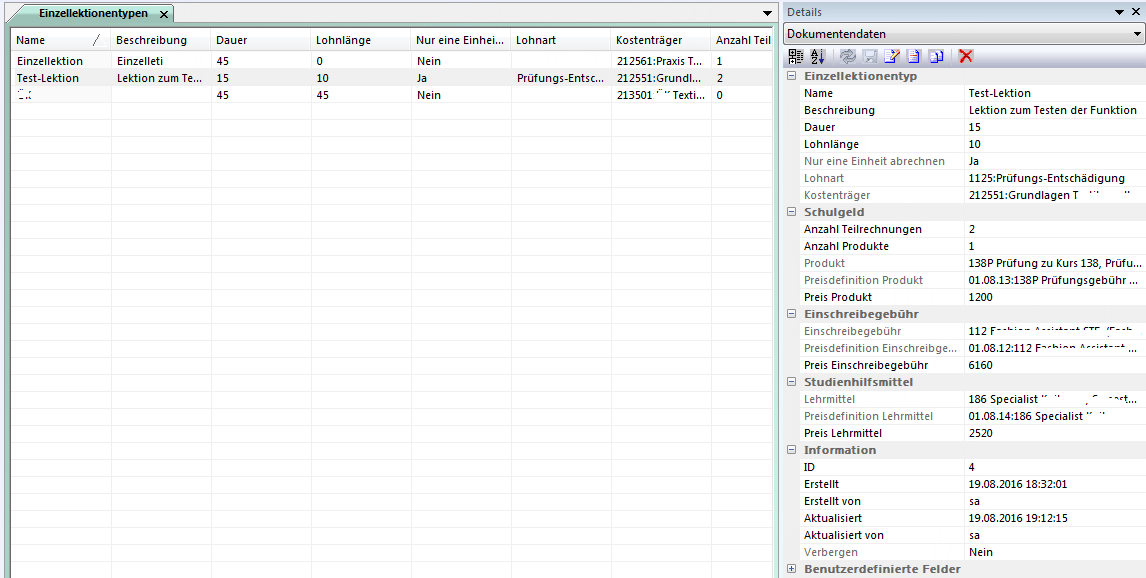Select the Einzellektionentypen tab
Image resolution: width=1146 pixels, height=578 pixels.
tap(92, 14)
